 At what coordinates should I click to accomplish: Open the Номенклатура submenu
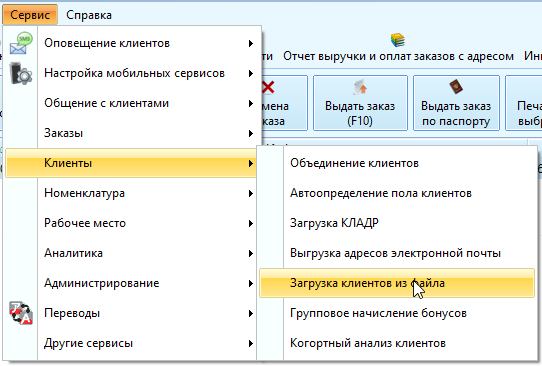tap(131, 193)
